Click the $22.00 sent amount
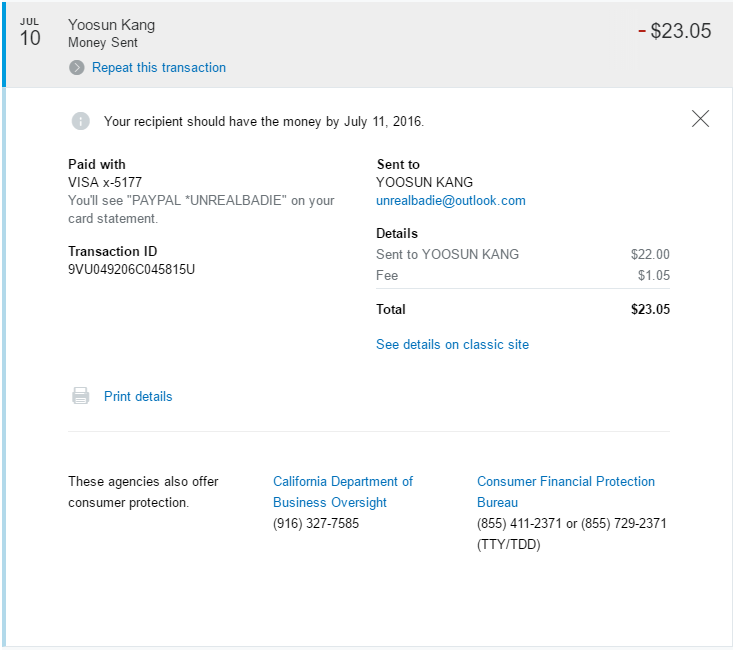737x650 pixels. 650,255
